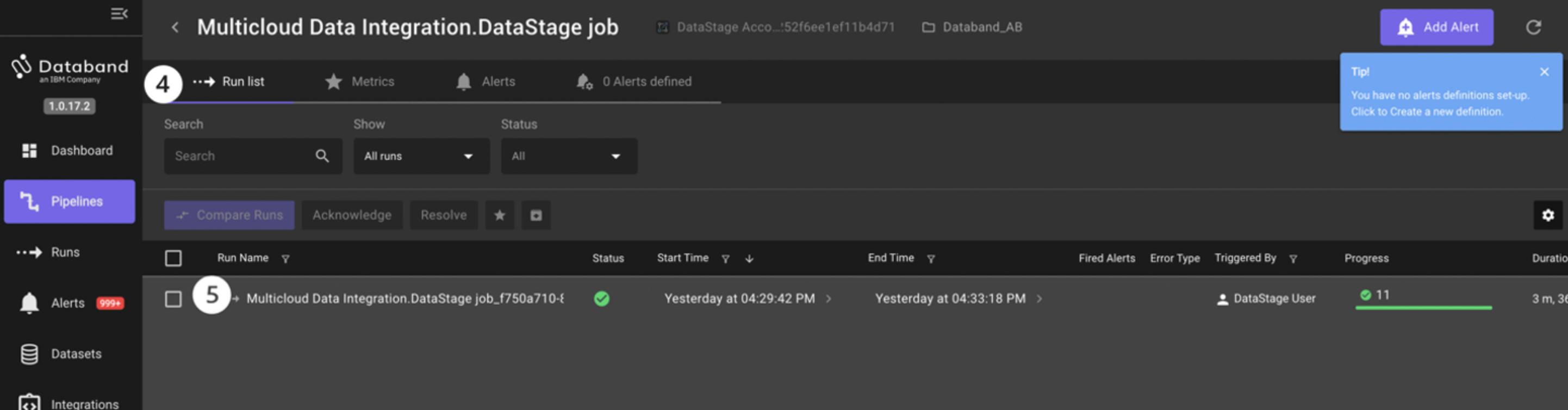Click the archive toolbar icon

click(x=536, y=215)
